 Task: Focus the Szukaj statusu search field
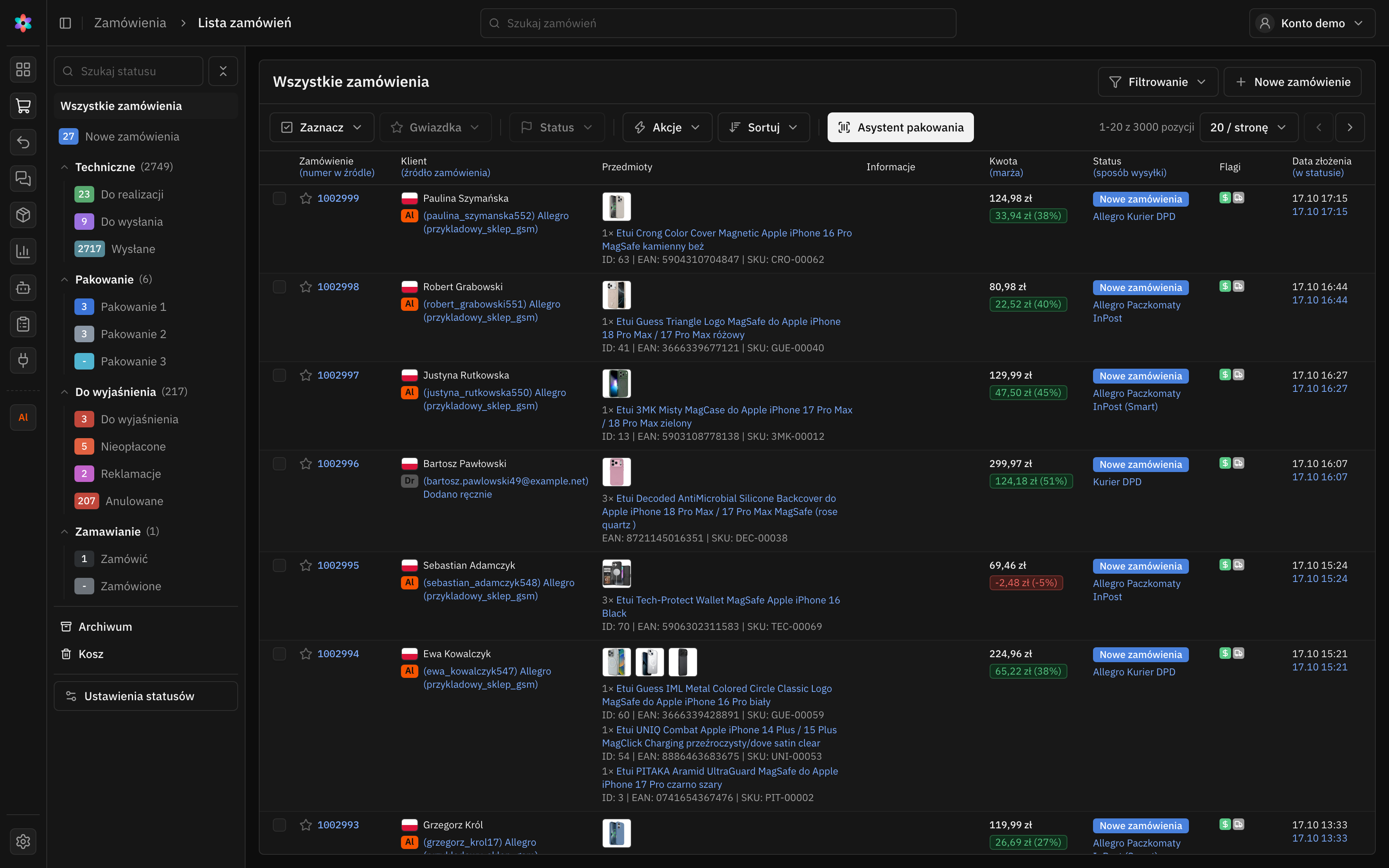pyautogui.click(x=129, y=71)
